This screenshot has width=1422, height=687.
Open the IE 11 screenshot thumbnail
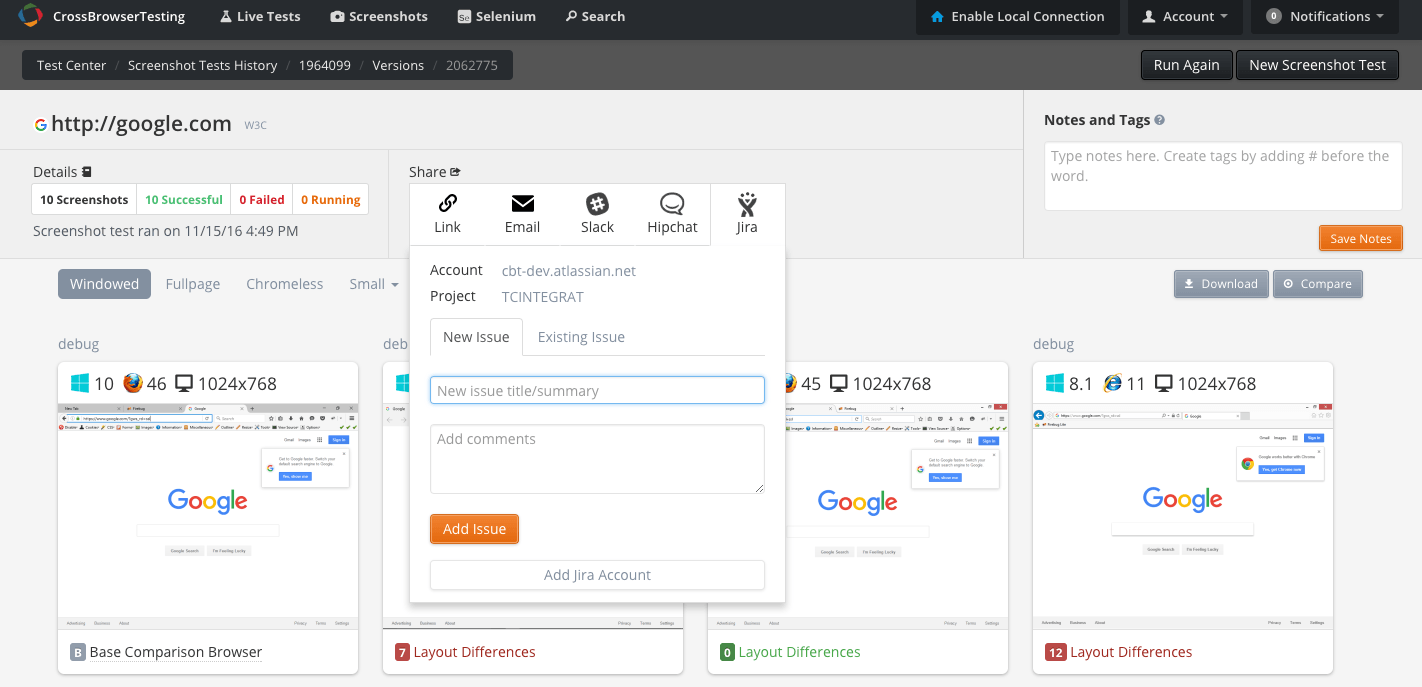coord(1183,516)
